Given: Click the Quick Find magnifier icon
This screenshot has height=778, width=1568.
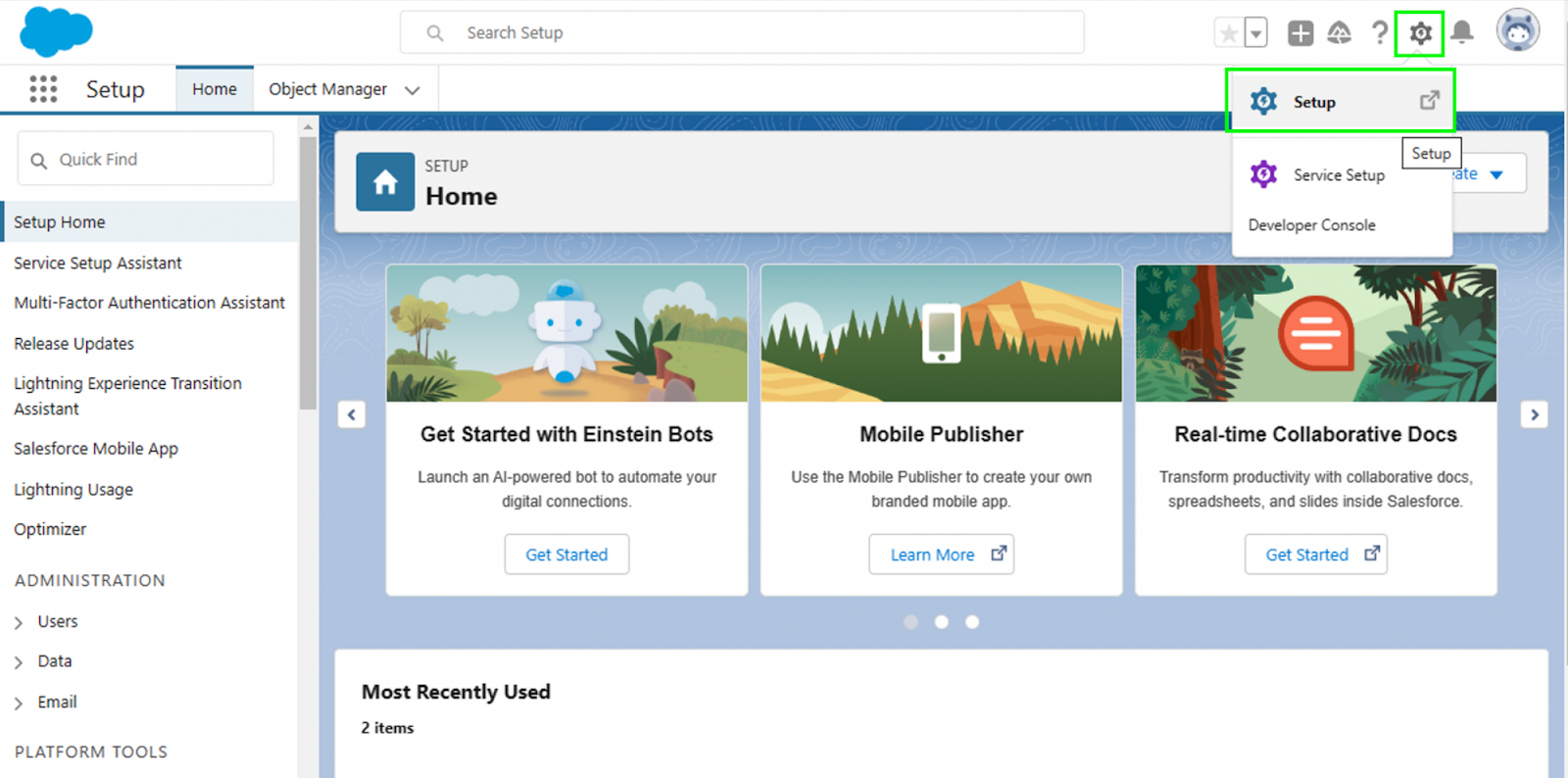Looking at the screenshot, I should tap(38, 161).
